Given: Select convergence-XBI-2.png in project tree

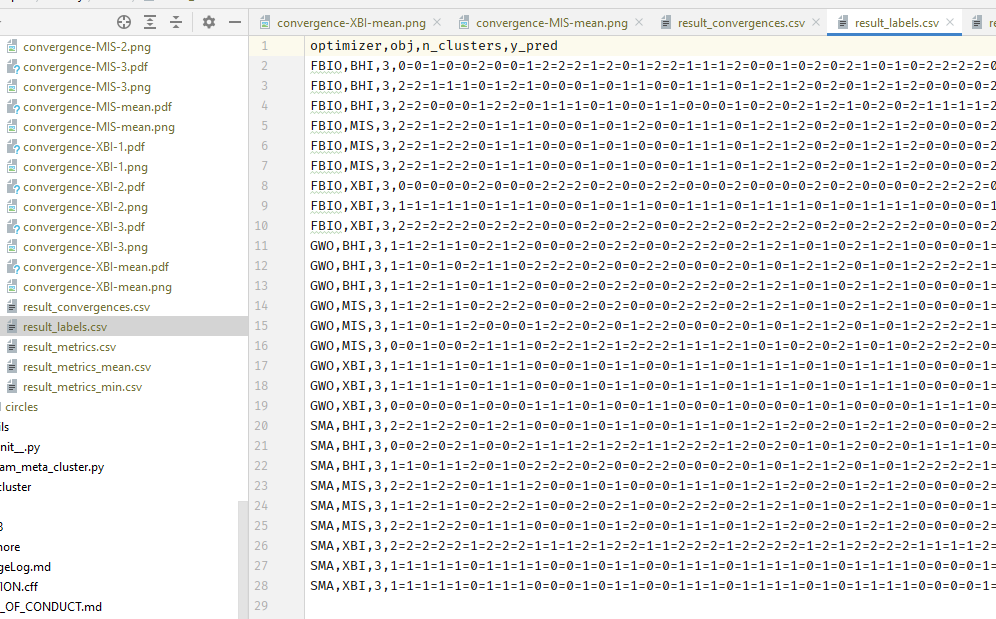Looking at the screenshot, I should coord(85,207).
